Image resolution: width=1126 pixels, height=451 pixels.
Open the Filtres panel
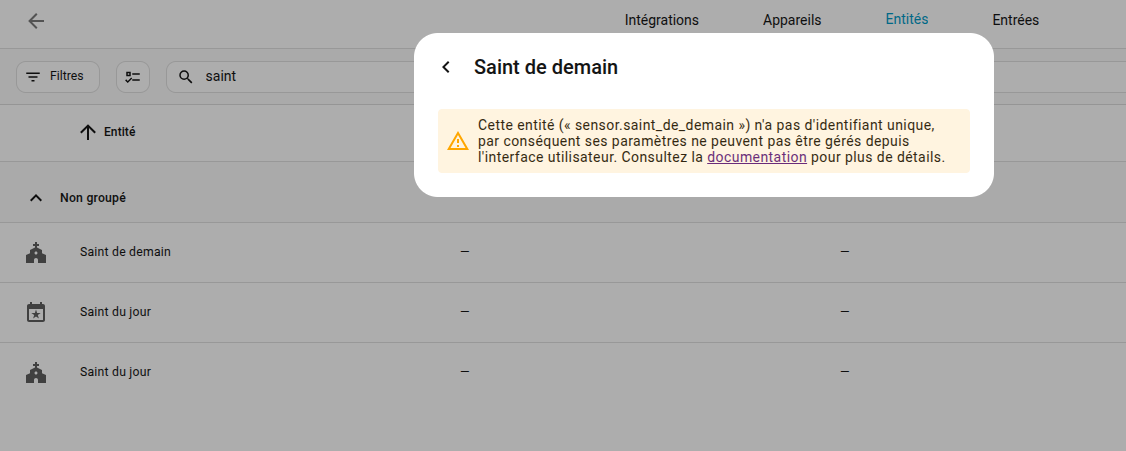(x=58, y=76)
